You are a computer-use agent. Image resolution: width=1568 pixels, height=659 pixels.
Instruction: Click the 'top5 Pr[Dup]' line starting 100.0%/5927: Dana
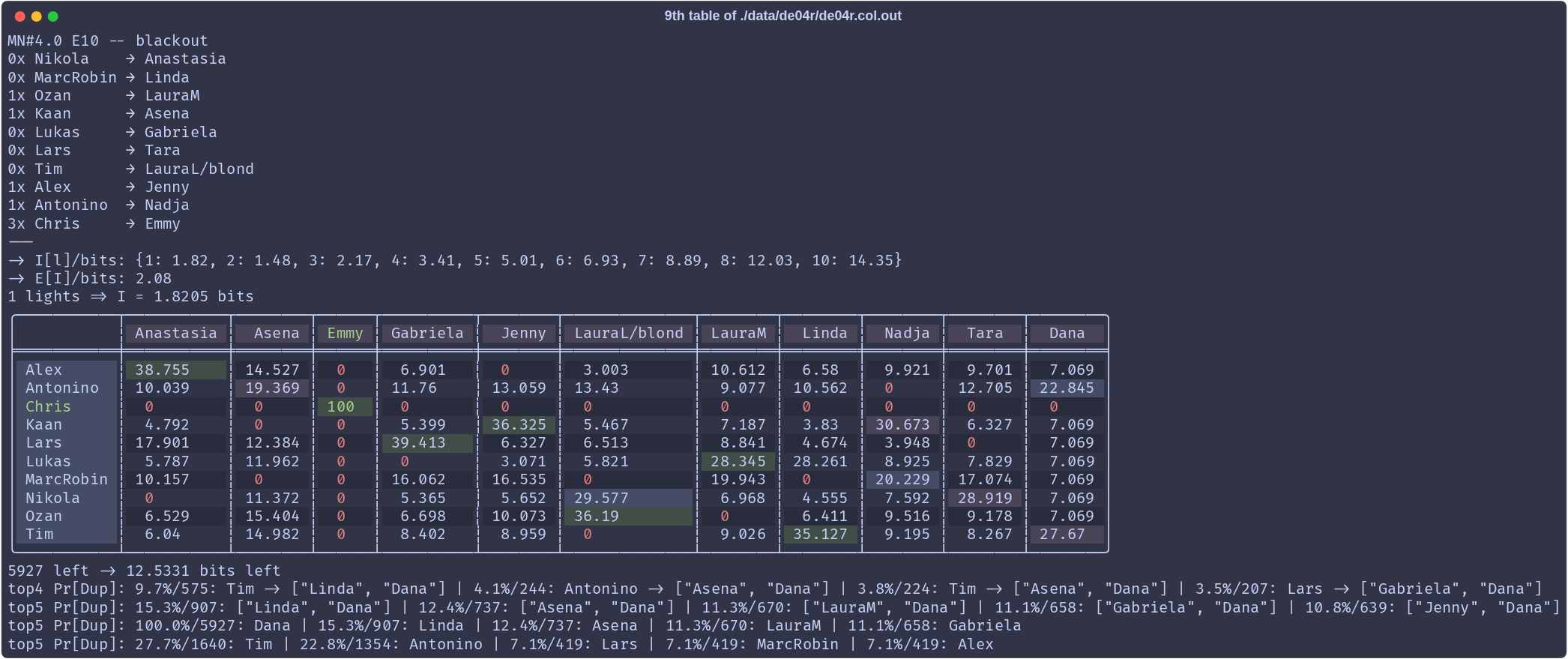[x=514, y=625]
